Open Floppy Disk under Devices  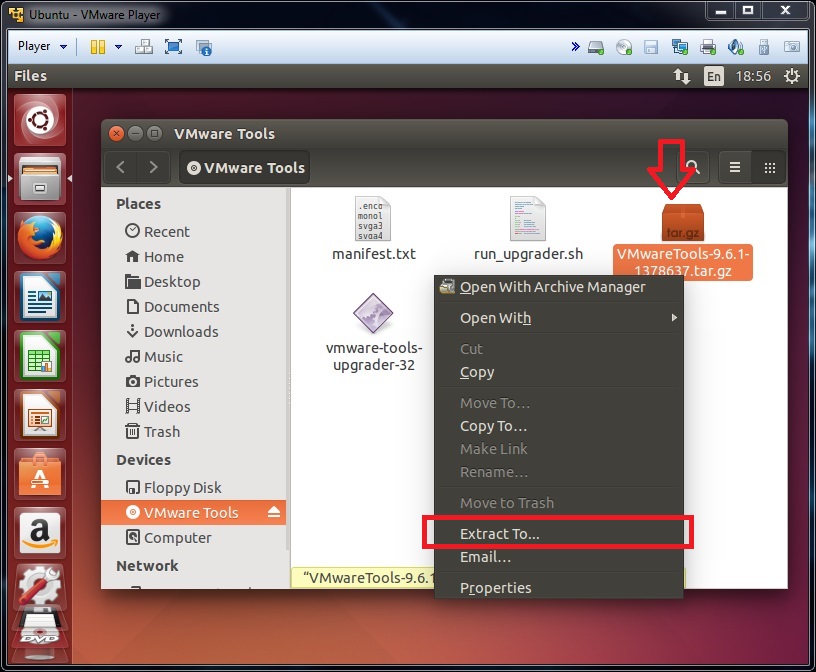pos(194,488)
